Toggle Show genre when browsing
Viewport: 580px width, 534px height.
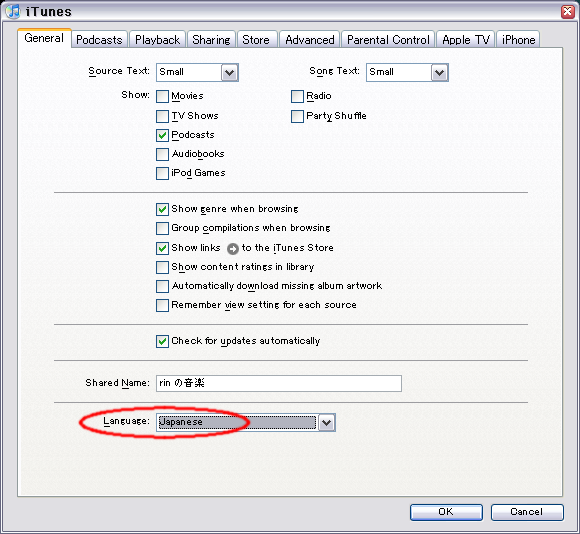[162, 209]
